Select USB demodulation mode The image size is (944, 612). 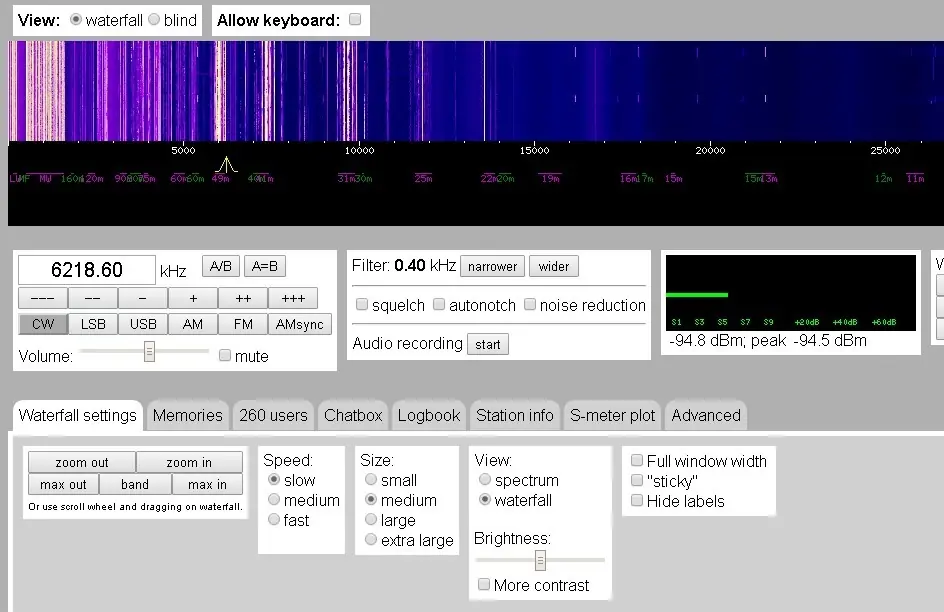[x=143, y=324]
